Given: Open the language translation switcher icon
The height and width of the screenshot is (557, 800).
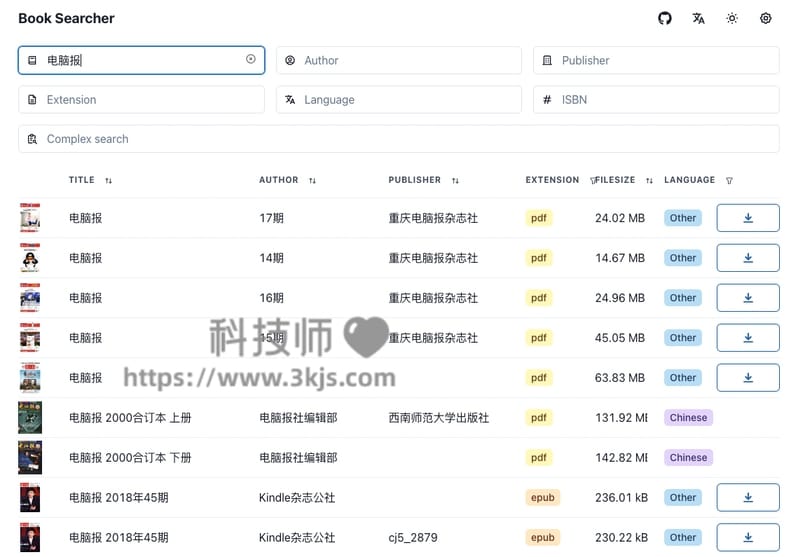Looking at the screenshot, I should (698, 18).
